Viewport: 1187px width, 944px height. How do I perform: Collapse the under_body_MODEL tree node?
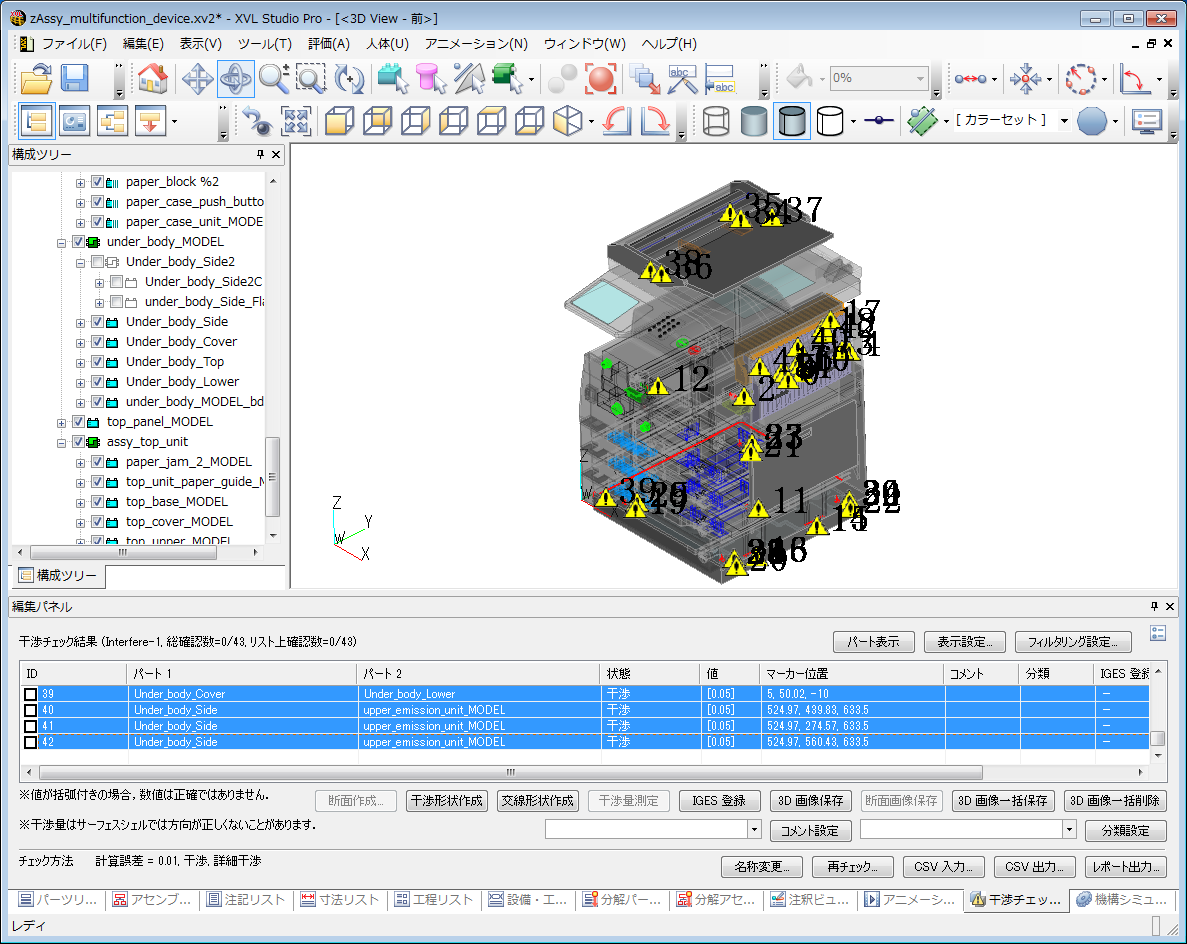coord(62,242)
